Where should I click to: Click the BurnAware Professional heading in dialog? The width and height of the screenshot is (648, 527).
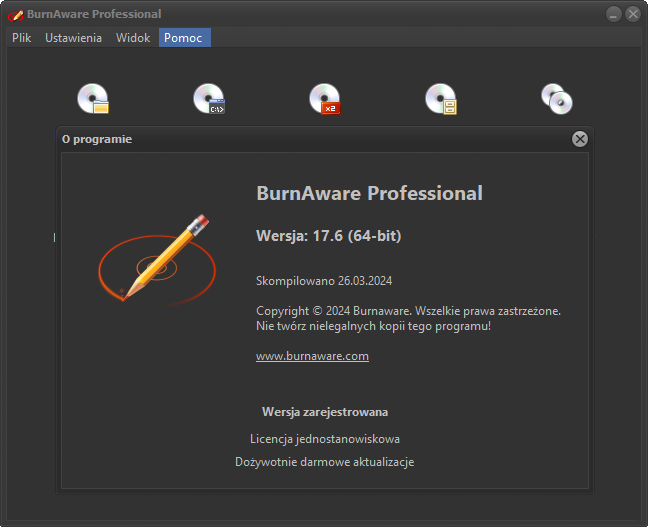click(369, 193)
